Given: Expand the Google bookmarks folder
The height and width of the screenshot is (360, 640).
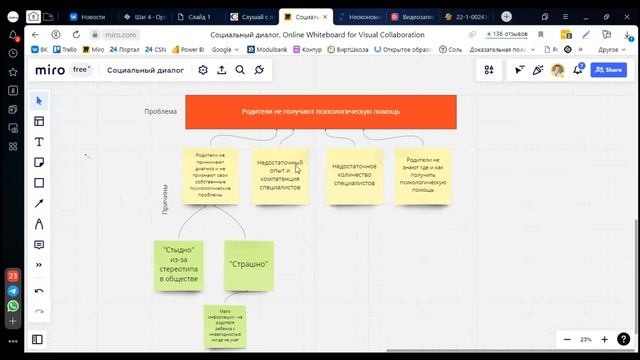Looking at the screenshot, I should click(225, 49).
